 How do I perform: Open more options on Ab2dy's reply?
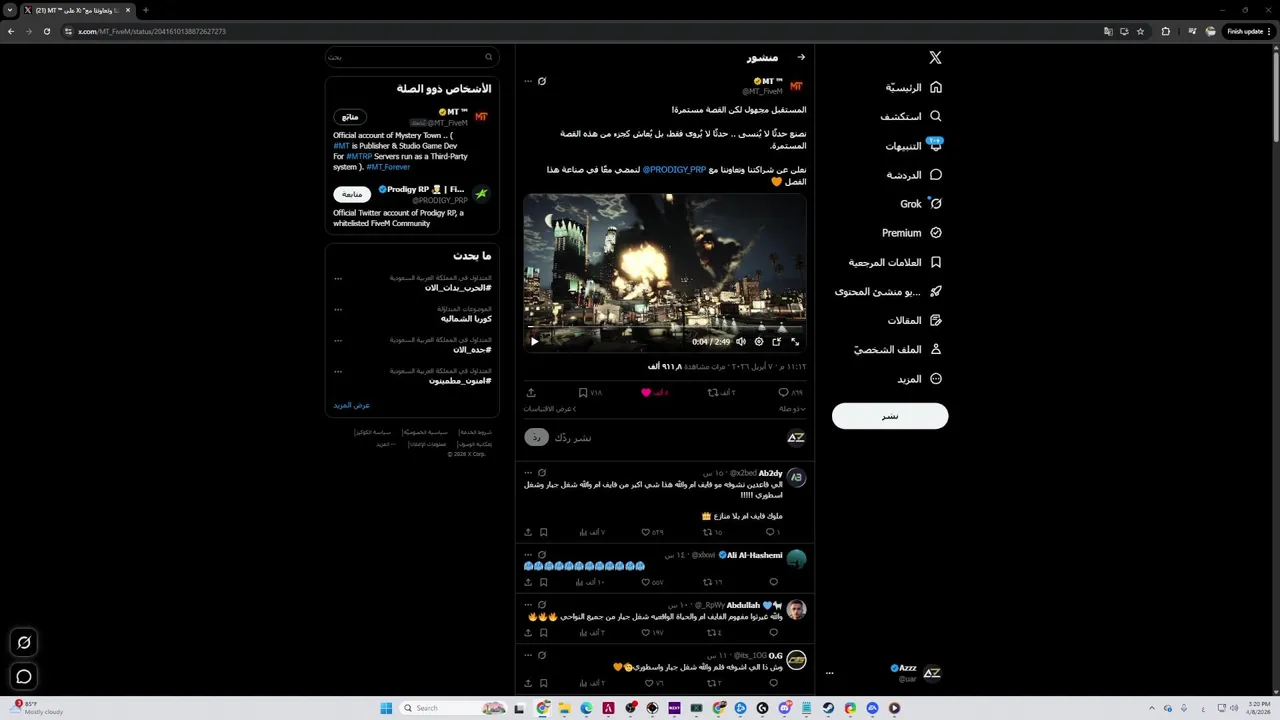click(x=528, y=473)
